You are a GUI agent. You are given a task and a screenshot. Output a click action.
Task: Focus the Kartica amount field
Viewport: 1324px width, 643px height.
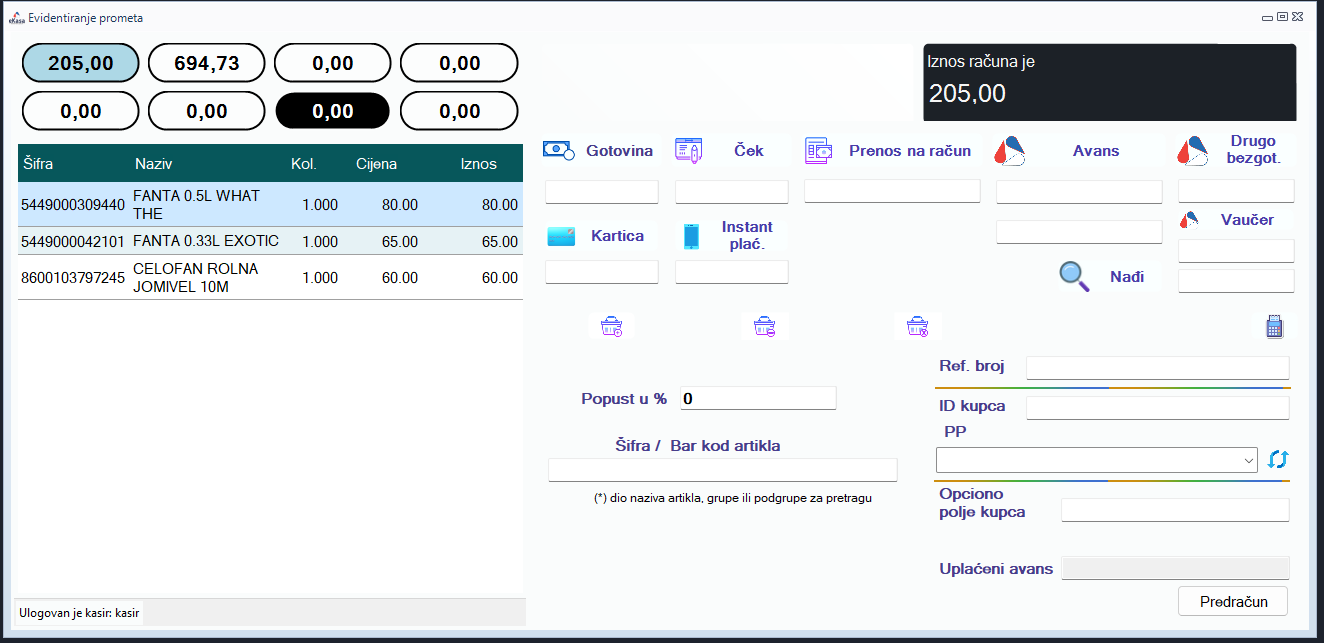[x=602, y=272]
